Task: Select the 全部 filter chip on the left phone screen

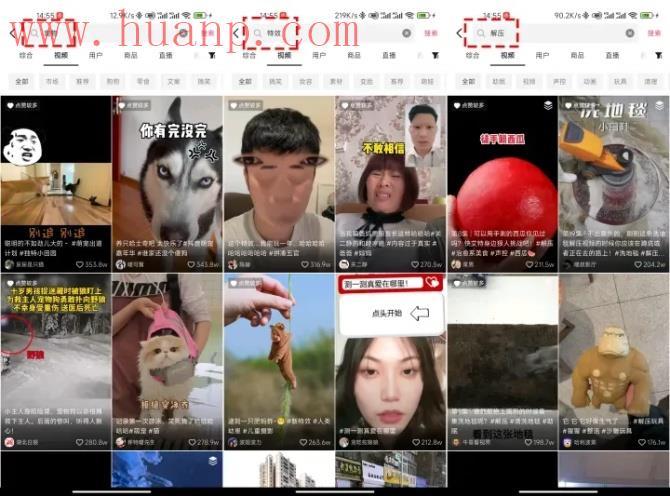Action: [x=22, y=81]
